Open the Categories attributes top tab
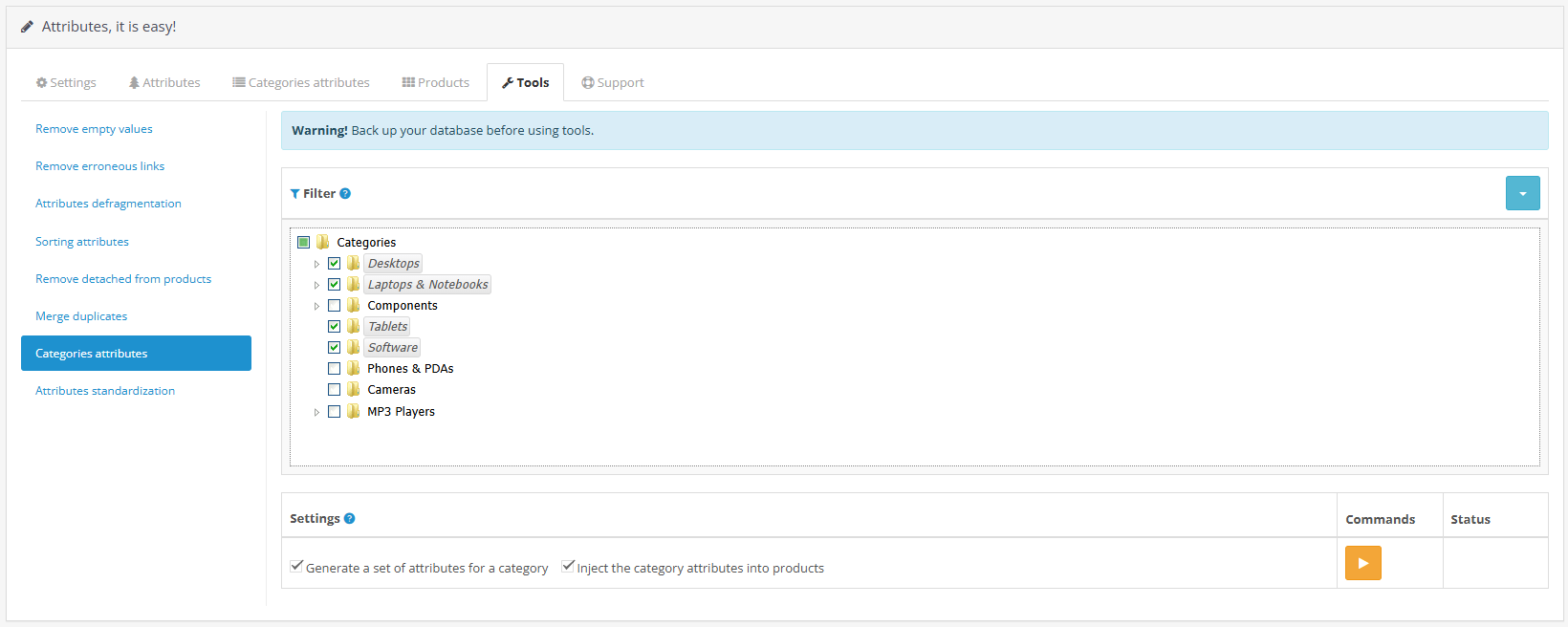Screen dimensions: 1568x627 pyautogui.click(x=301, y=82)
